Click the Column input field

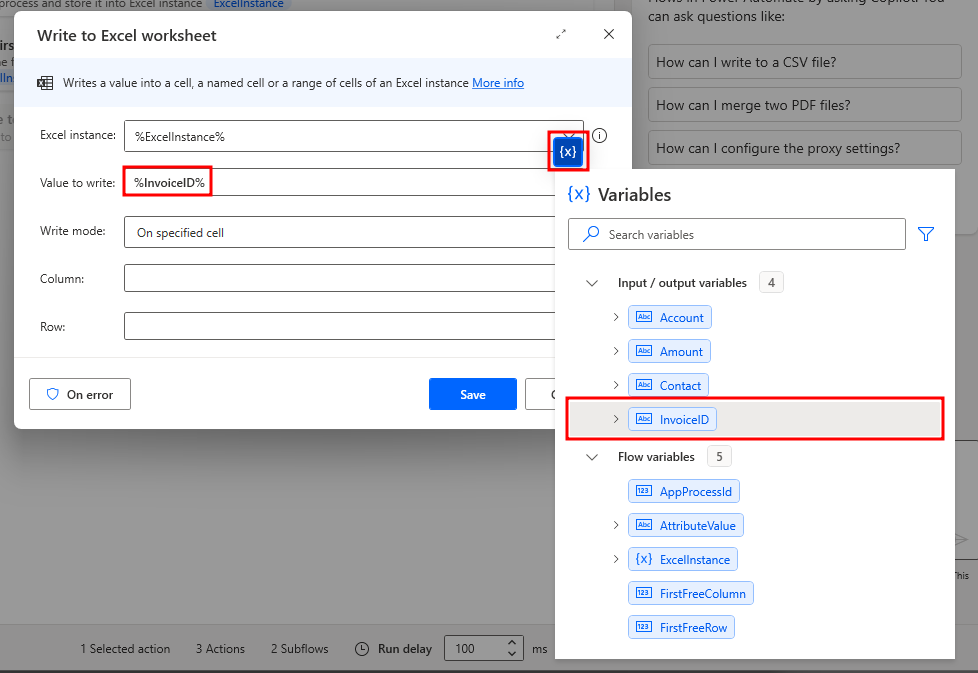(x=339, y=278)
